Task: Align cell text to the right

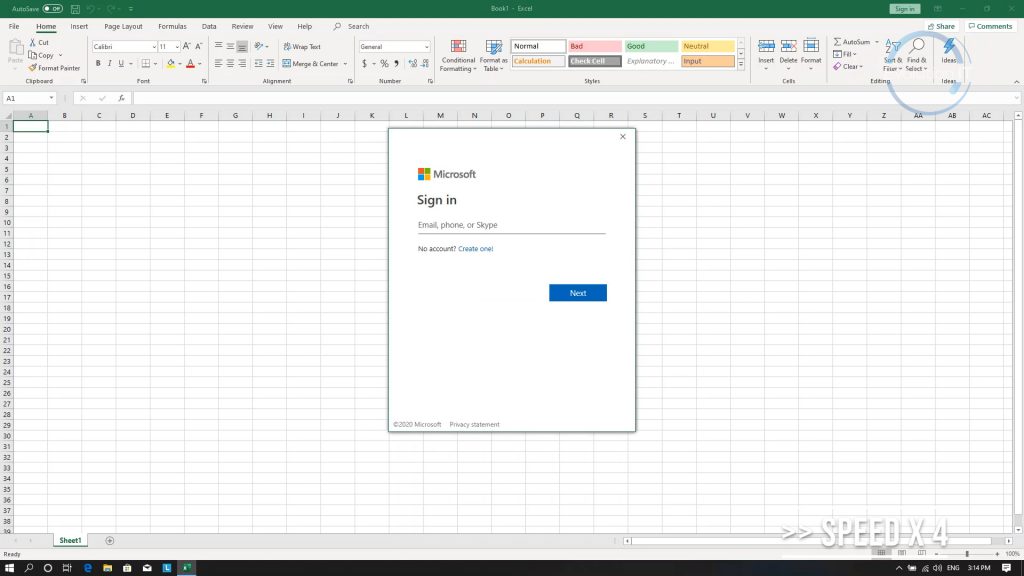Action: click(242, 64)
